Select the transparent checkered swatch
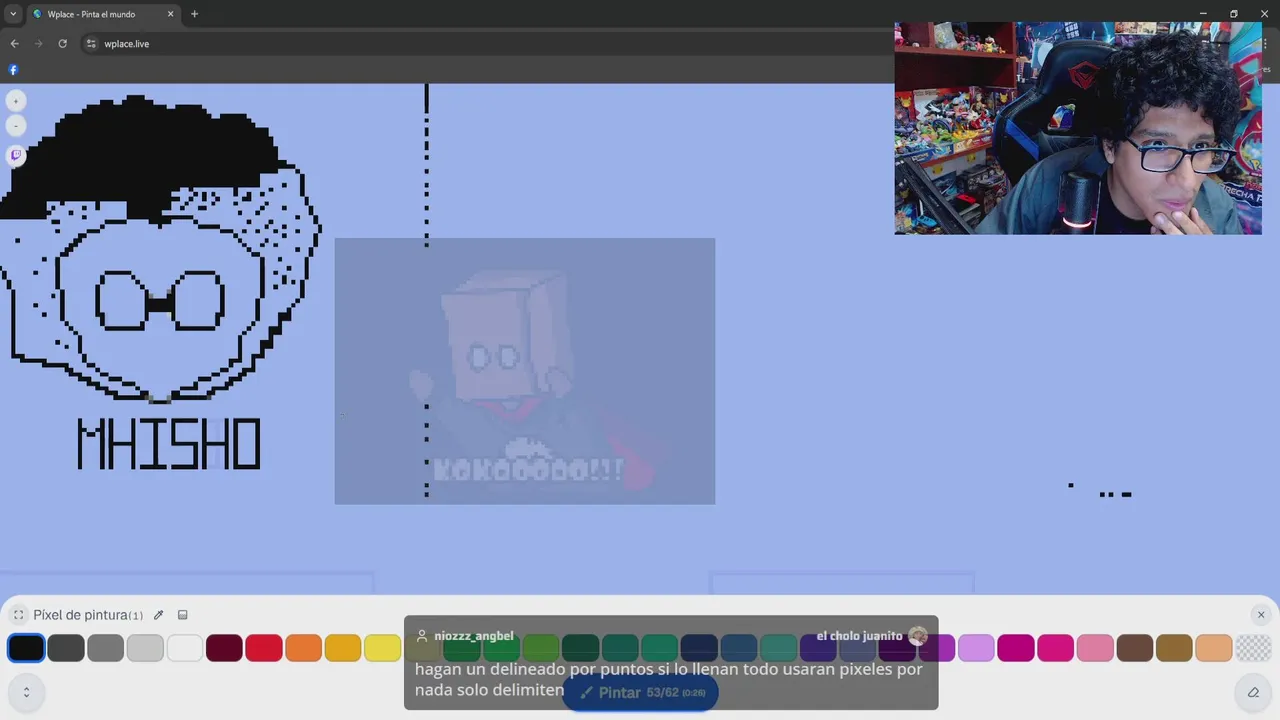Image resolution: width=1280 pixels, height=720 pixels. tap(1253, 648)
